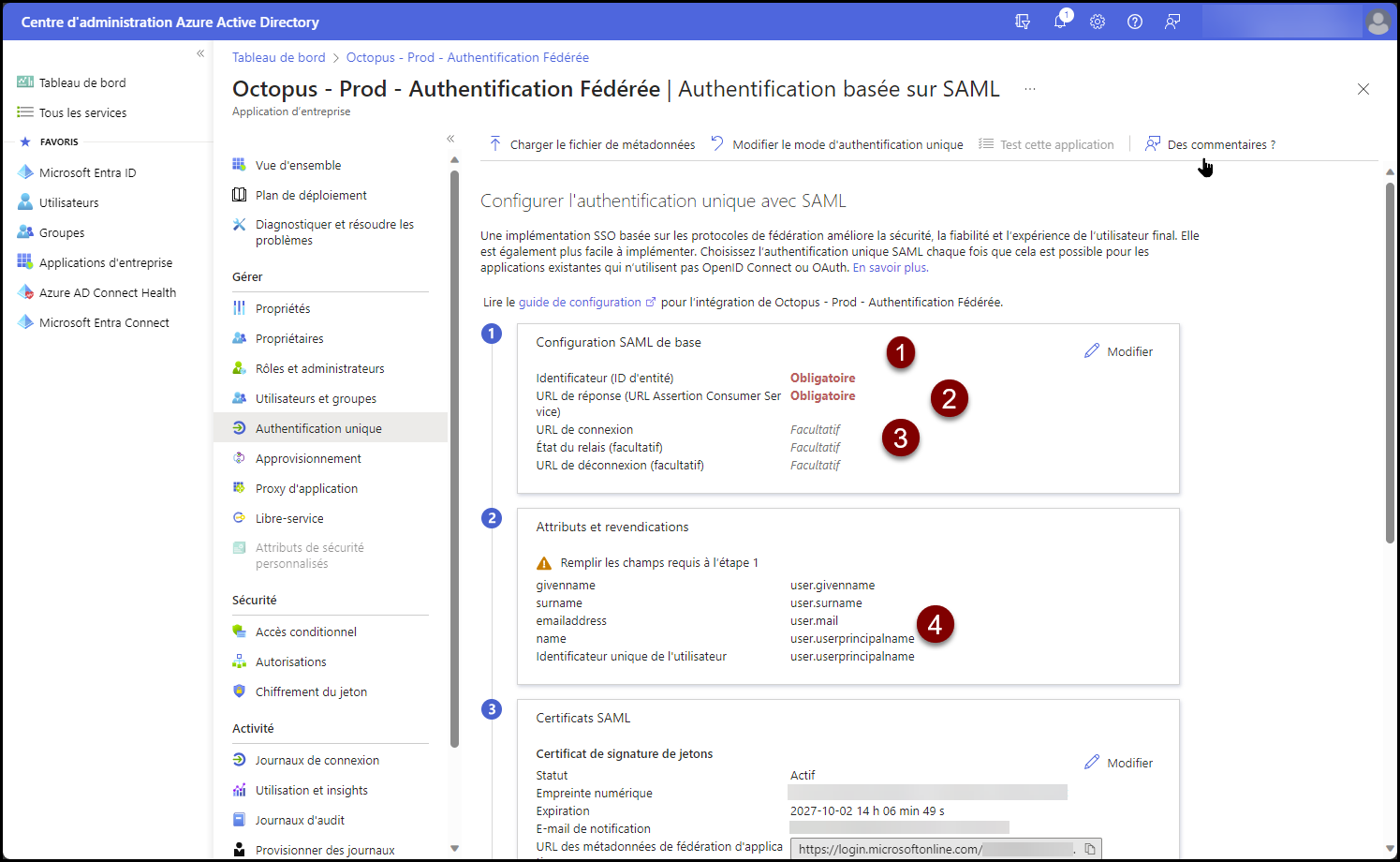The height and width of the screenshot is (862, 1400).
Task: Click scroll-down arrow of resource menu
Action: 454,849
